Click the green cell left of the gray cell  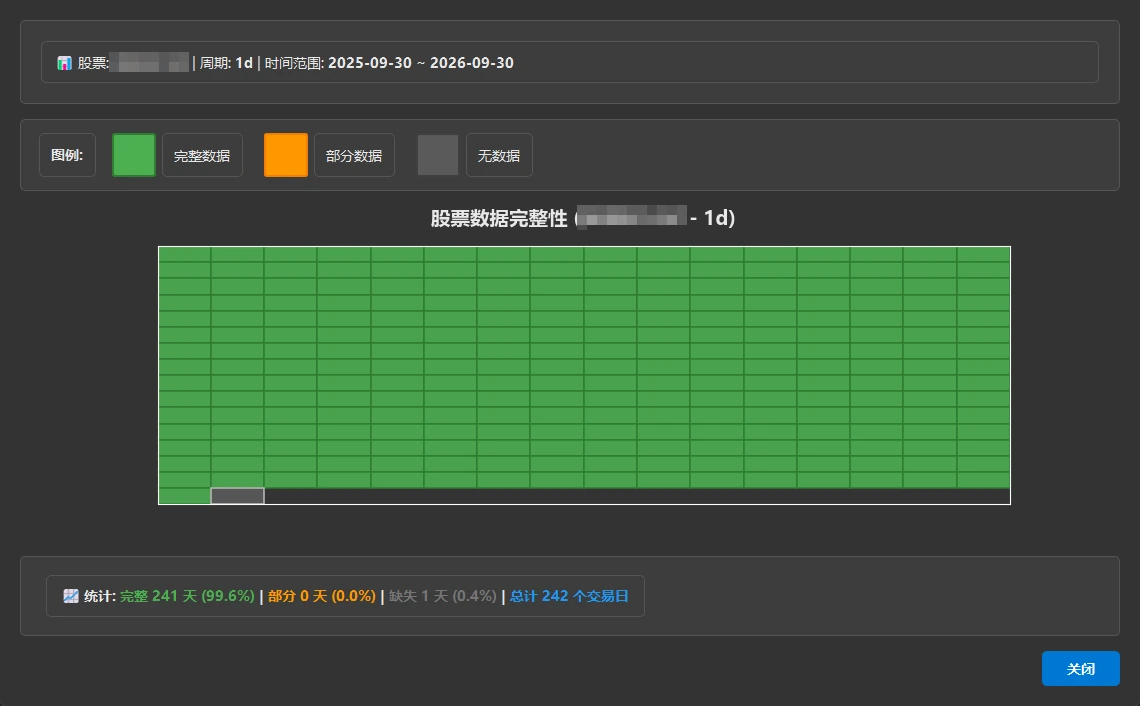(x=185, y=496)
